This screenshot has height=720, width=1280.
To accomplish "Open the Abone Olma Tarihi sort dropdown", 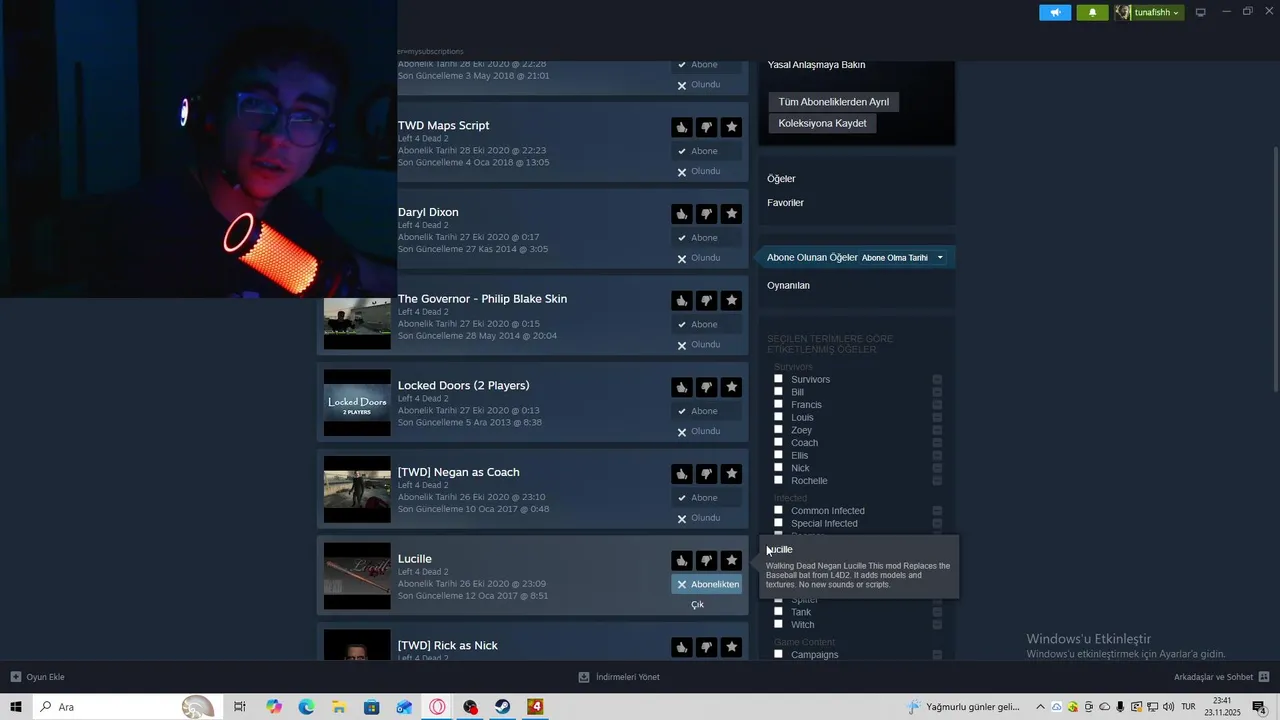I will (902, 258).
